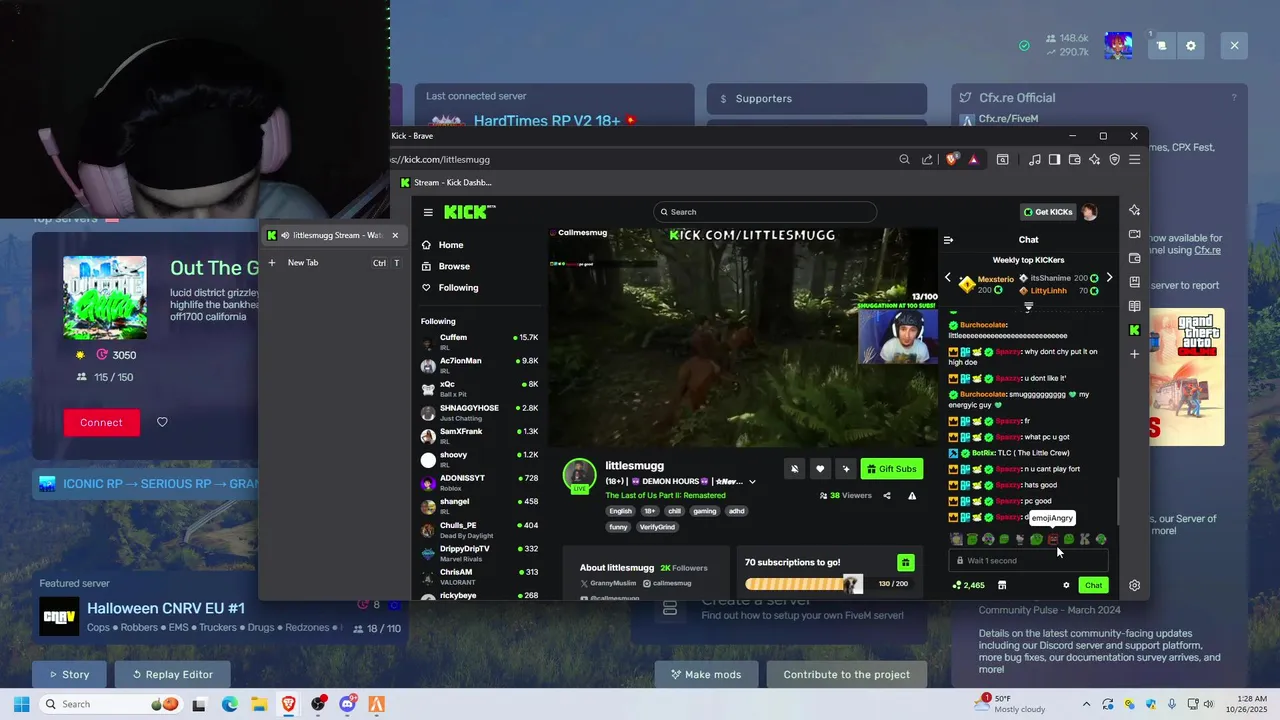
Task: Open Cuffem's channel from Following list
Action: 480,340
